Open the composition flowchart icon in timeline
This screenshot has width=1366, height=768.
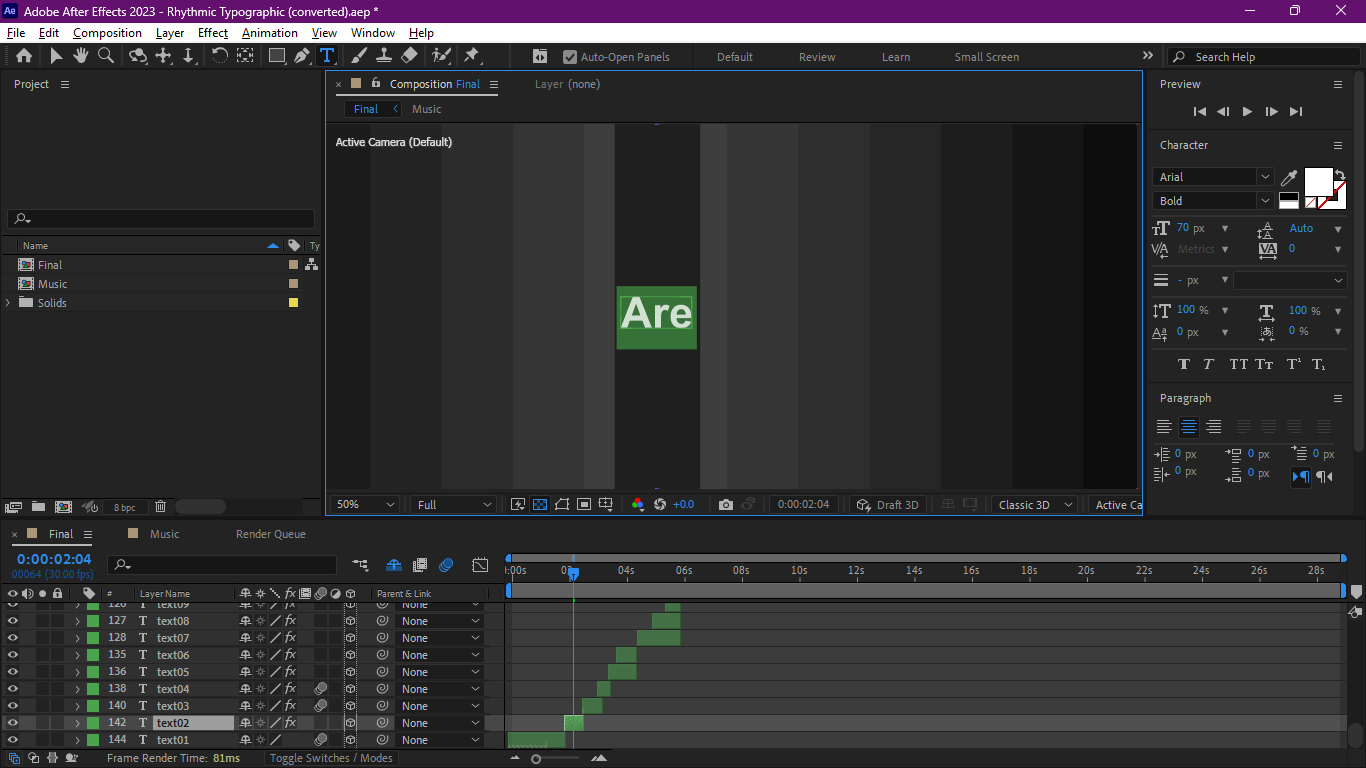360,565
